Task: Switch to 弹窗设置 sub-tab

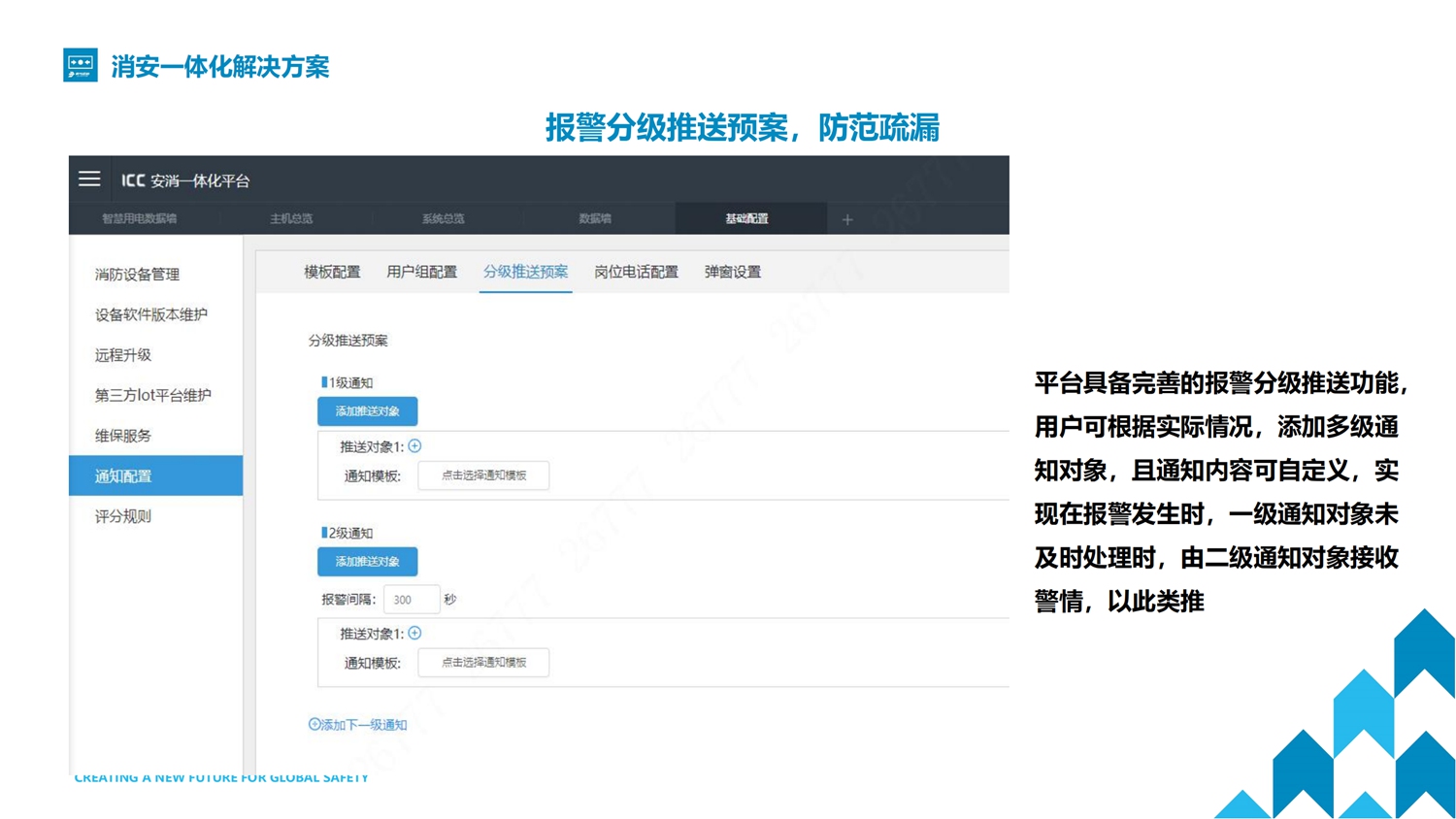Action: [732, 273]
